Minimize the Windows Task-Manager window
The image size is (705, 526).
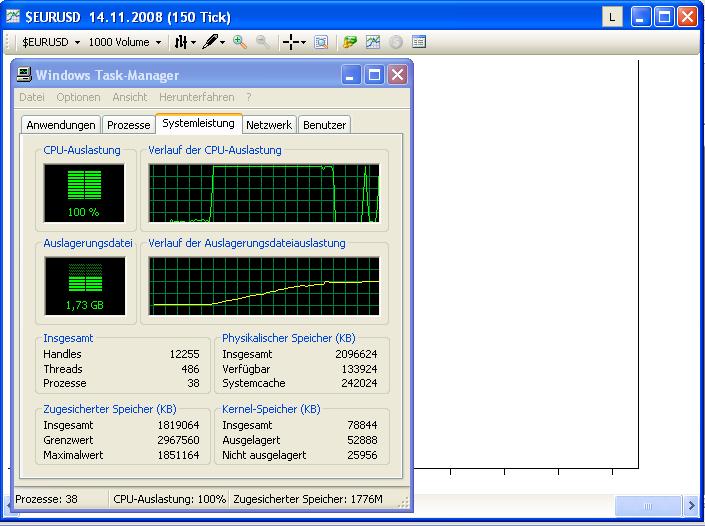[351, 75]
